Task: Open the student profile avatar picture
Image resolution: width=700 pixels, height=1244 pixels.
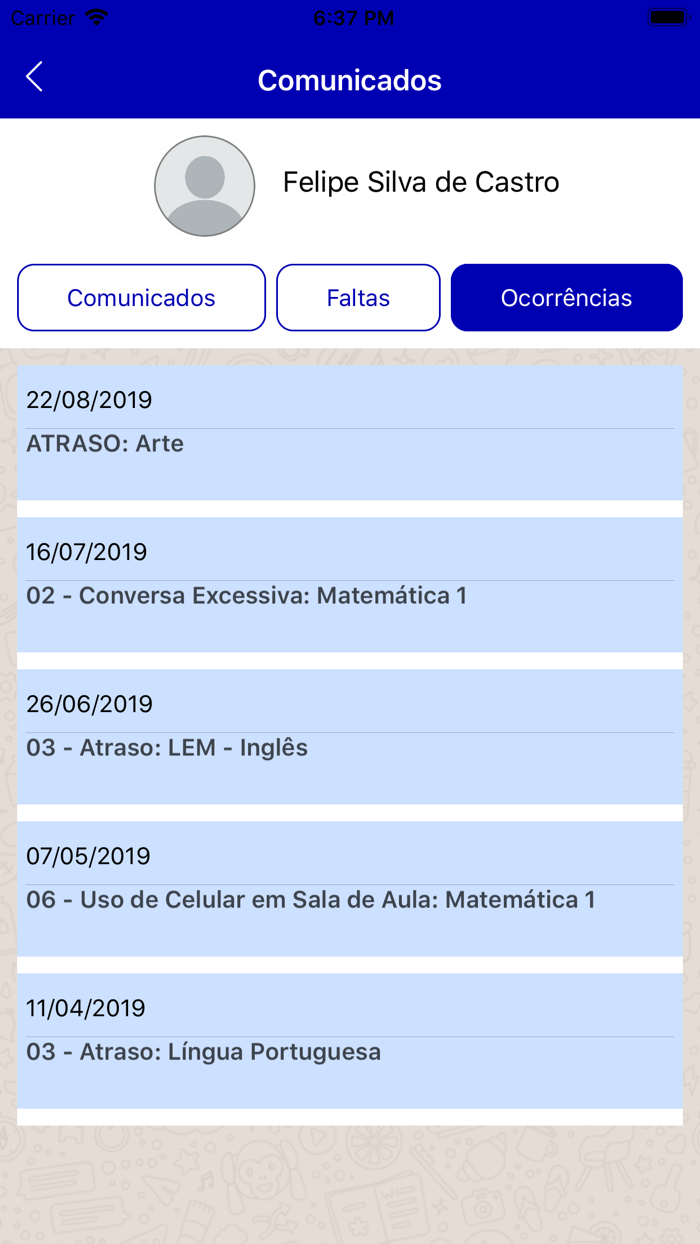Action: (x=204, y=185)
